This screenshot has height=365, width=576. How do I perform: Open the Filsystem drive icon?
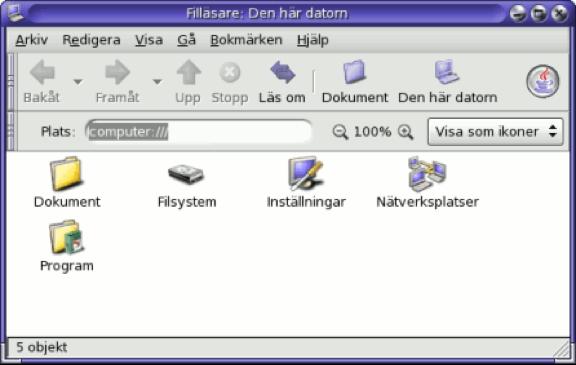pyautogui.click(x=186, y=174)
